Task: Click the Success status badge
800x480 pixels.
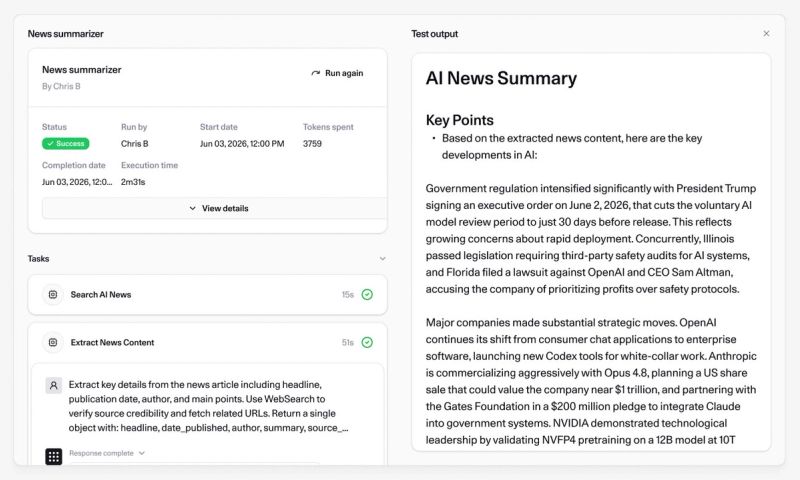Action: coord(65,144)
